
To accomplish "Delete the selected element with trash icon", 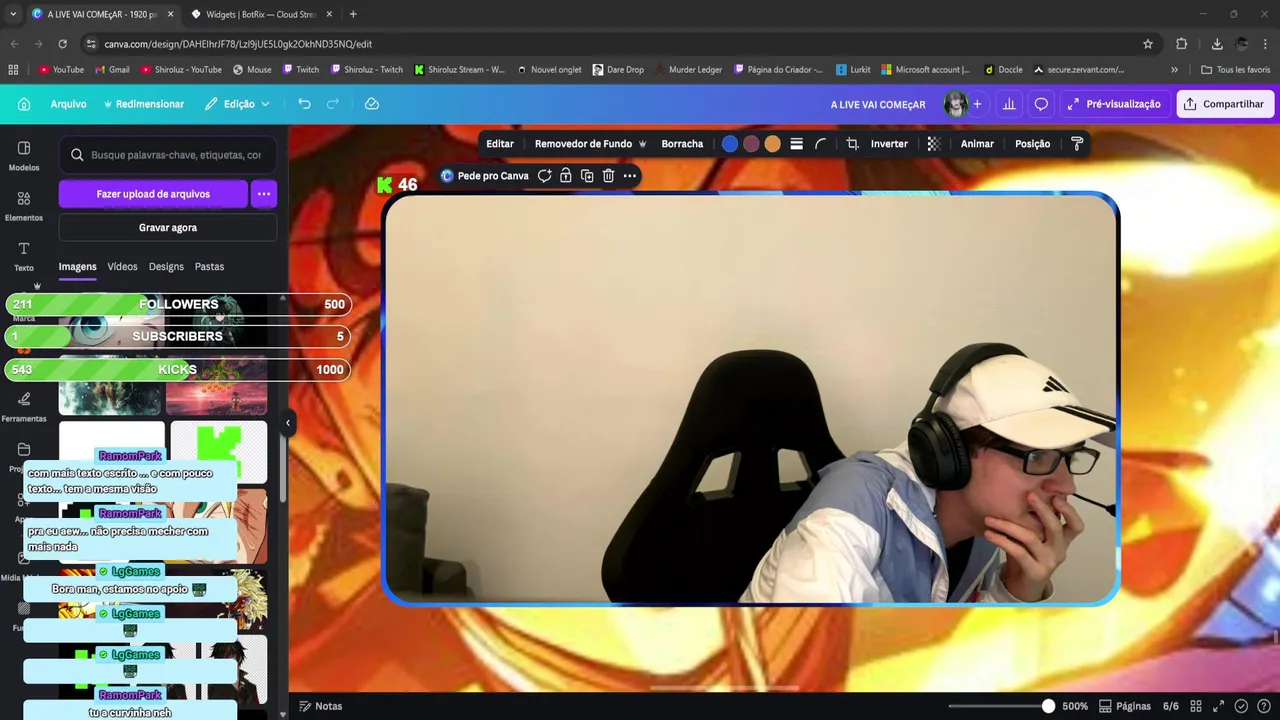I will 608,176.
